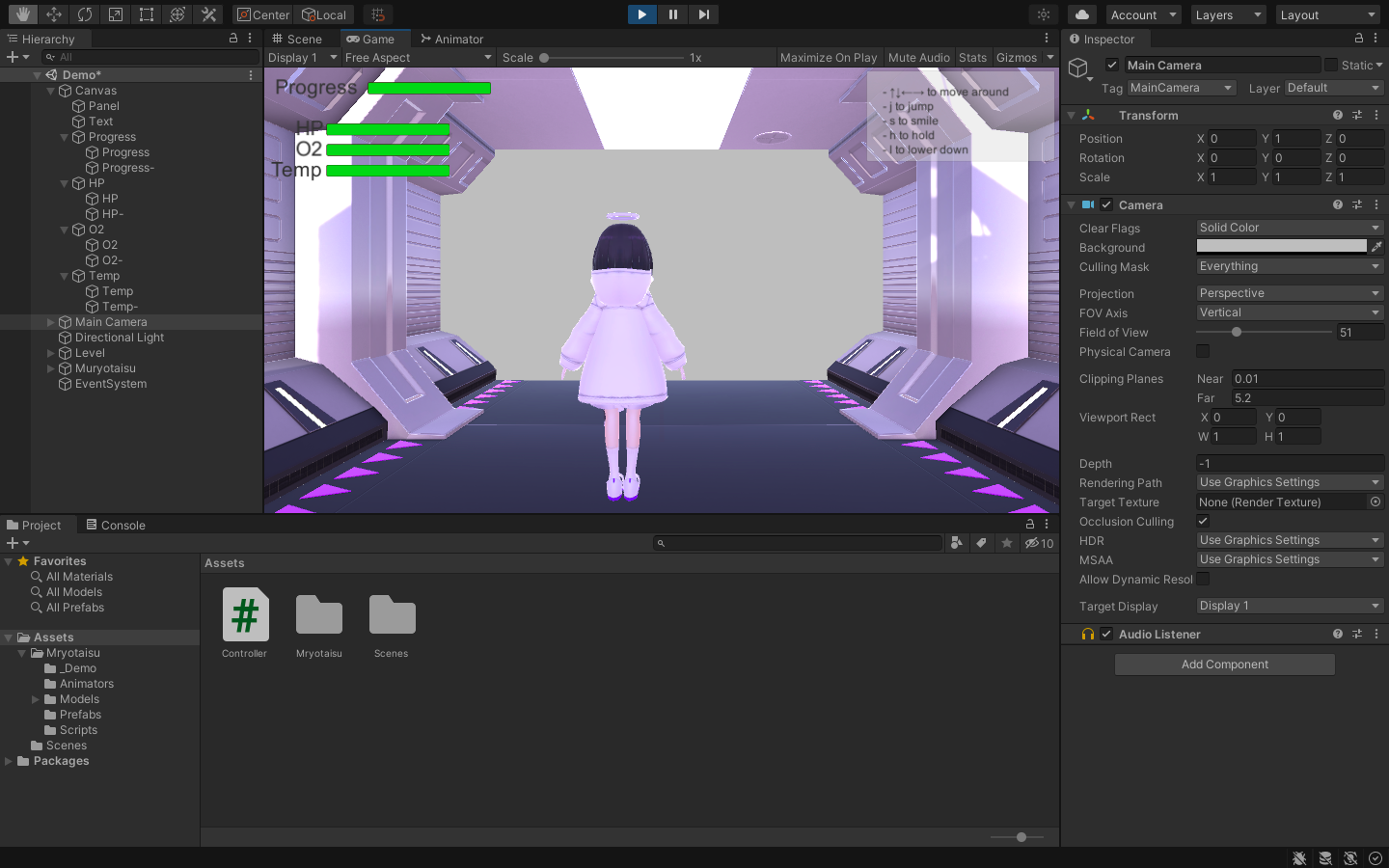This screenshot has width=1389, height=868.
Task: Select the Hand tool in toolbar
Action: tap(22, 14)
